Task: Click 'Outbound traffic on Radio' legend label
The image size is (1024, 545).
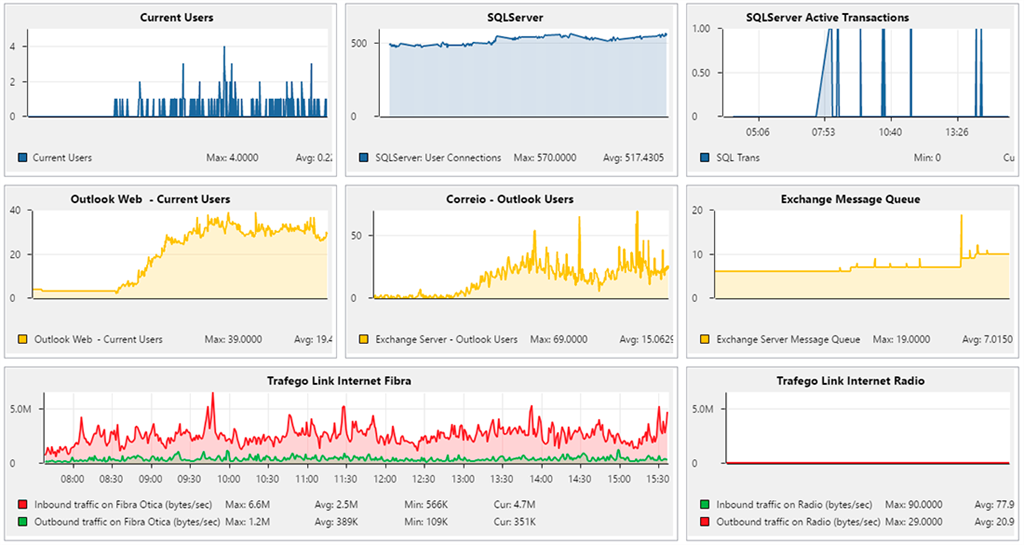Action: coord(798,522)
